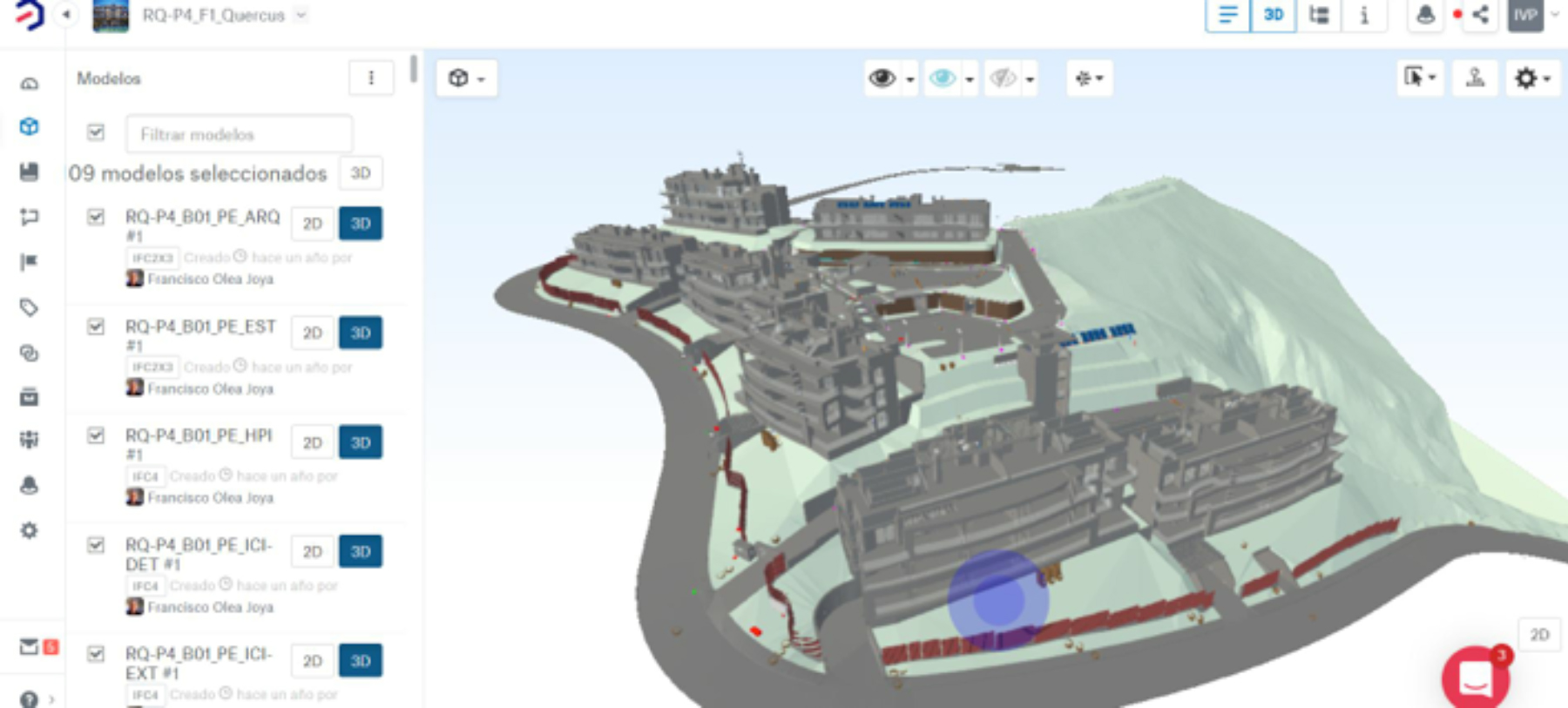Open the selection cursor tool dropdown

pos(1420,78)
